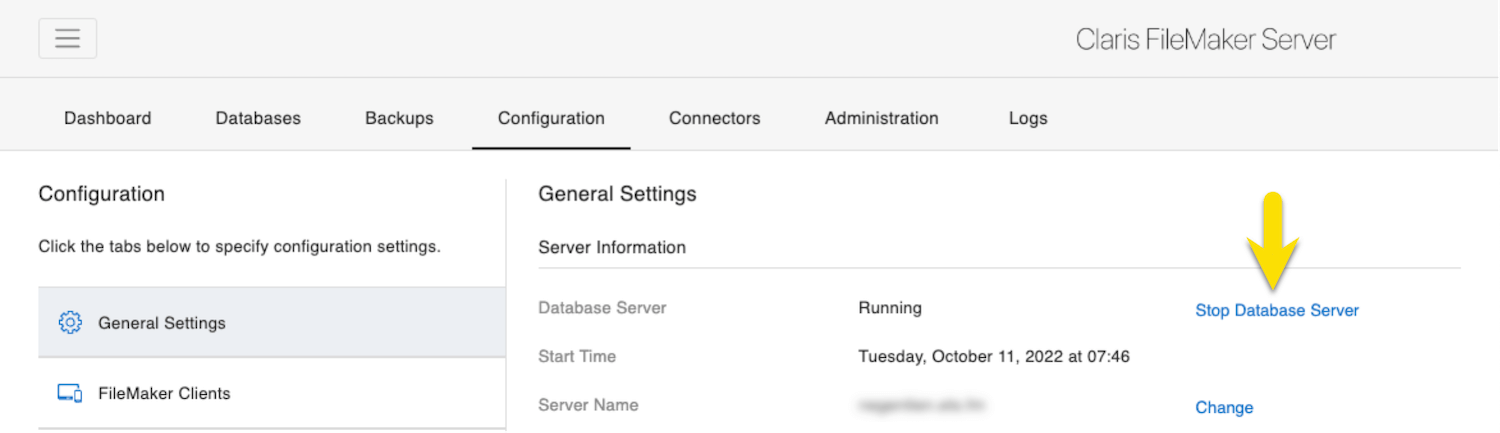The height and width of the screenshot is (433, 1500).
Task: Click the General Settings panel heading
Action: point(617,194)
